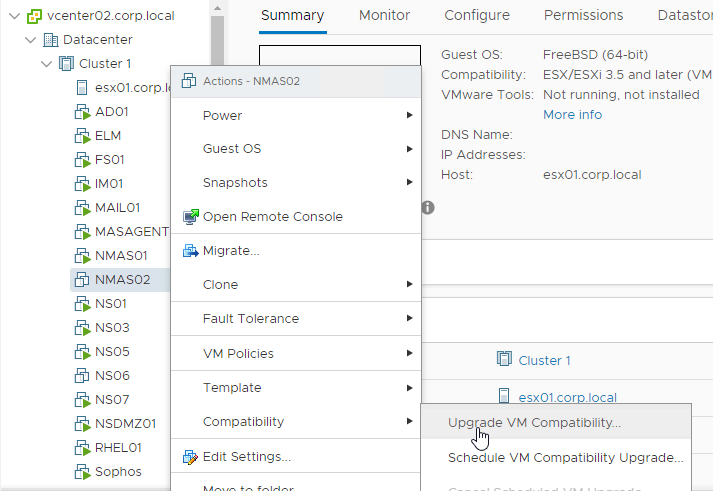713x491 pixels.
Task: Click the NSDMZ01 VM icon
Action: [82, 424]
